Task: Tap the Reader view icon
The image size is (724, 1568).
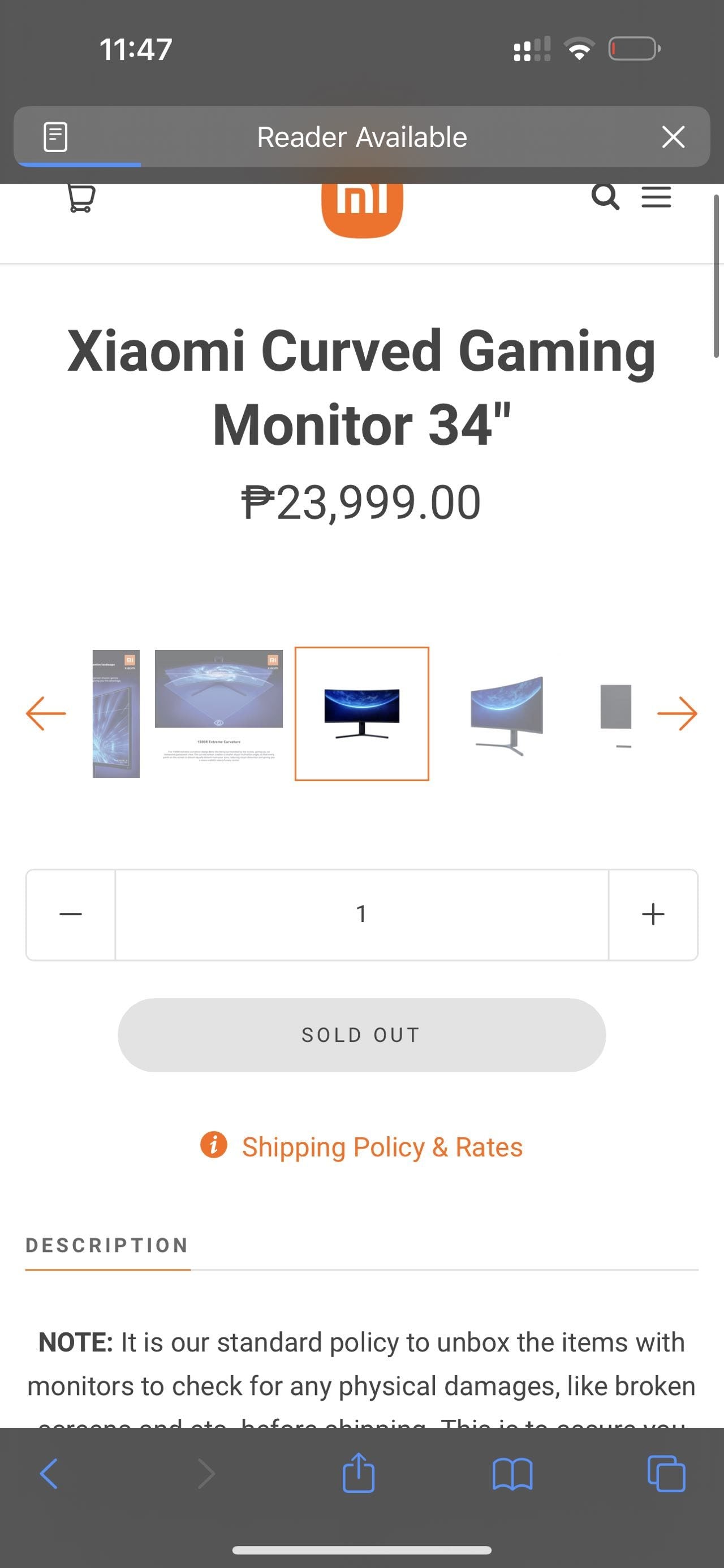Action: coord(55,137)
